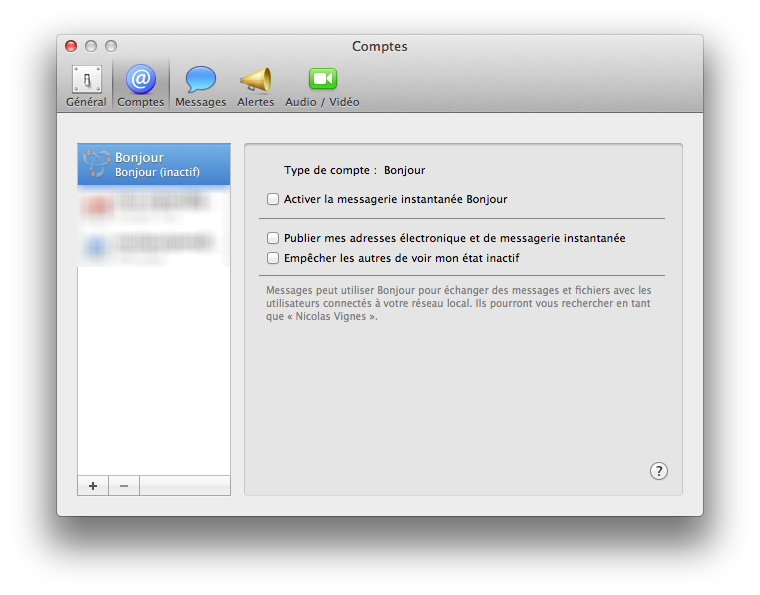The width and height of the screenshot is (760, 595).
Task: Click the help question mark button
Action: click(x=658, y=471)
